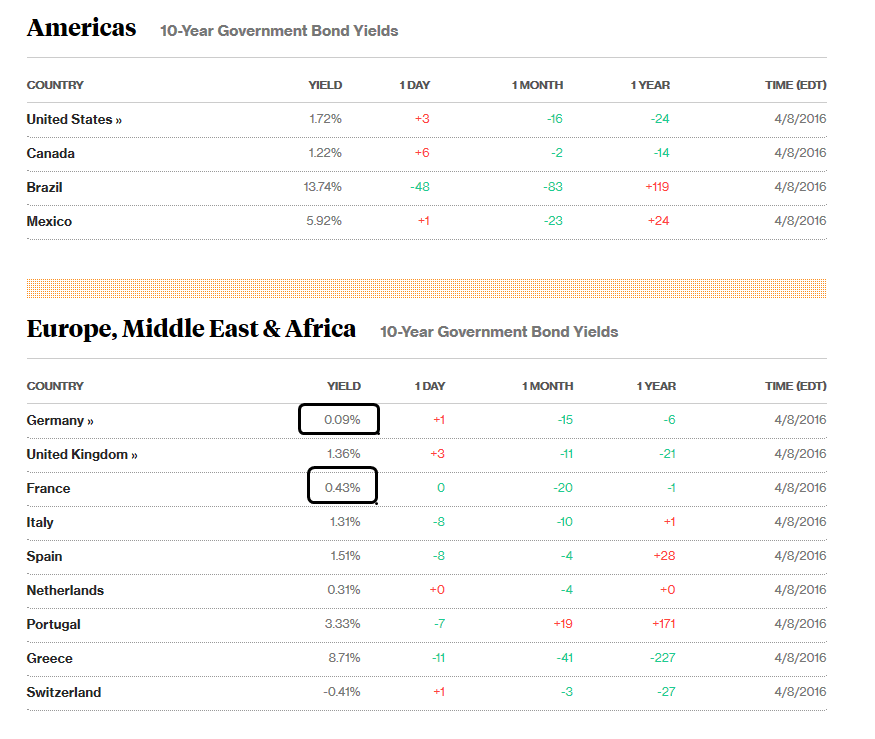Select the France row label
The image size is (875, 739).
pos(49,488)
